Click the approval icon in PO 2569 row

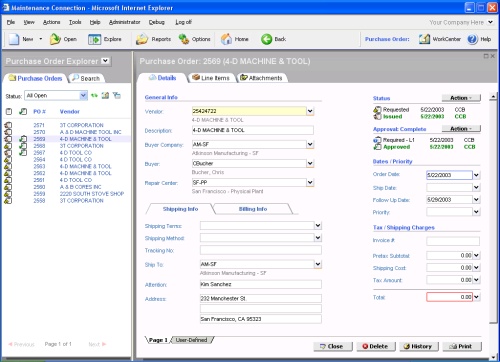(23, 139)
